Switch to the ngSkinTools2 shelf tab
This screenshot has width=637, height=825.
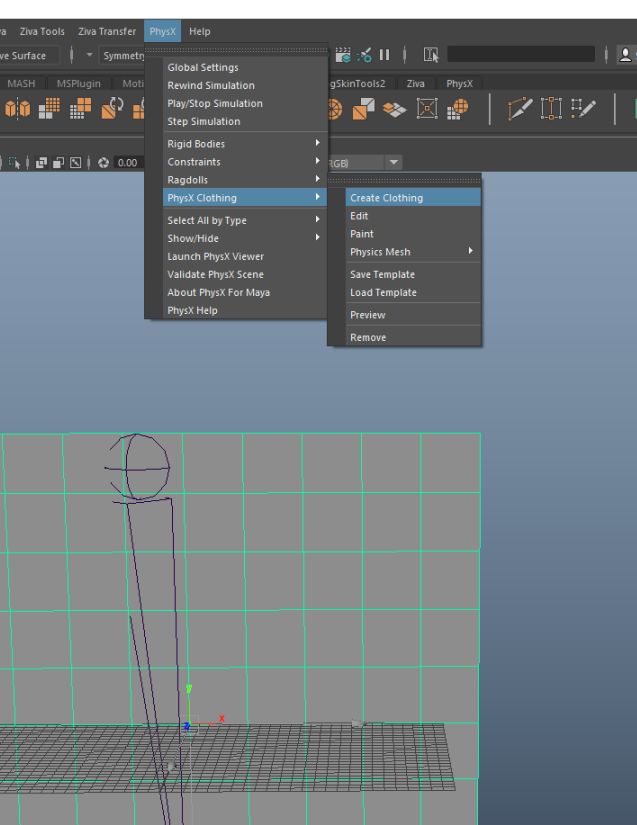[357, 83]
